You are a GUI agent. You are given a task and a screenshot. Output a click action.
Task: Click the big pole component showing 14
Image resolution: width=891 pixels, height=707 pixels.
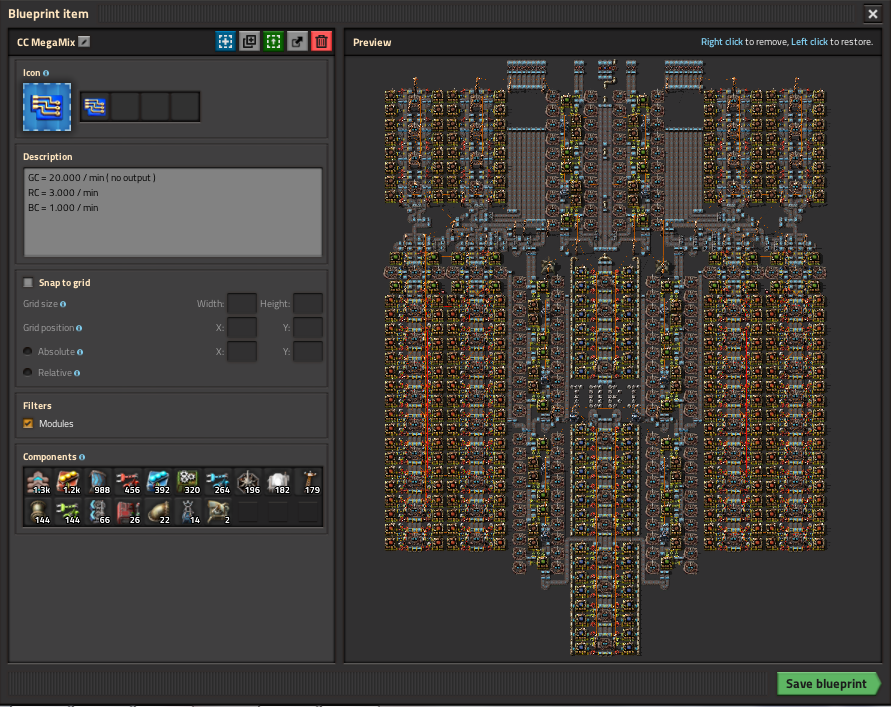click(x=188, y=511)
